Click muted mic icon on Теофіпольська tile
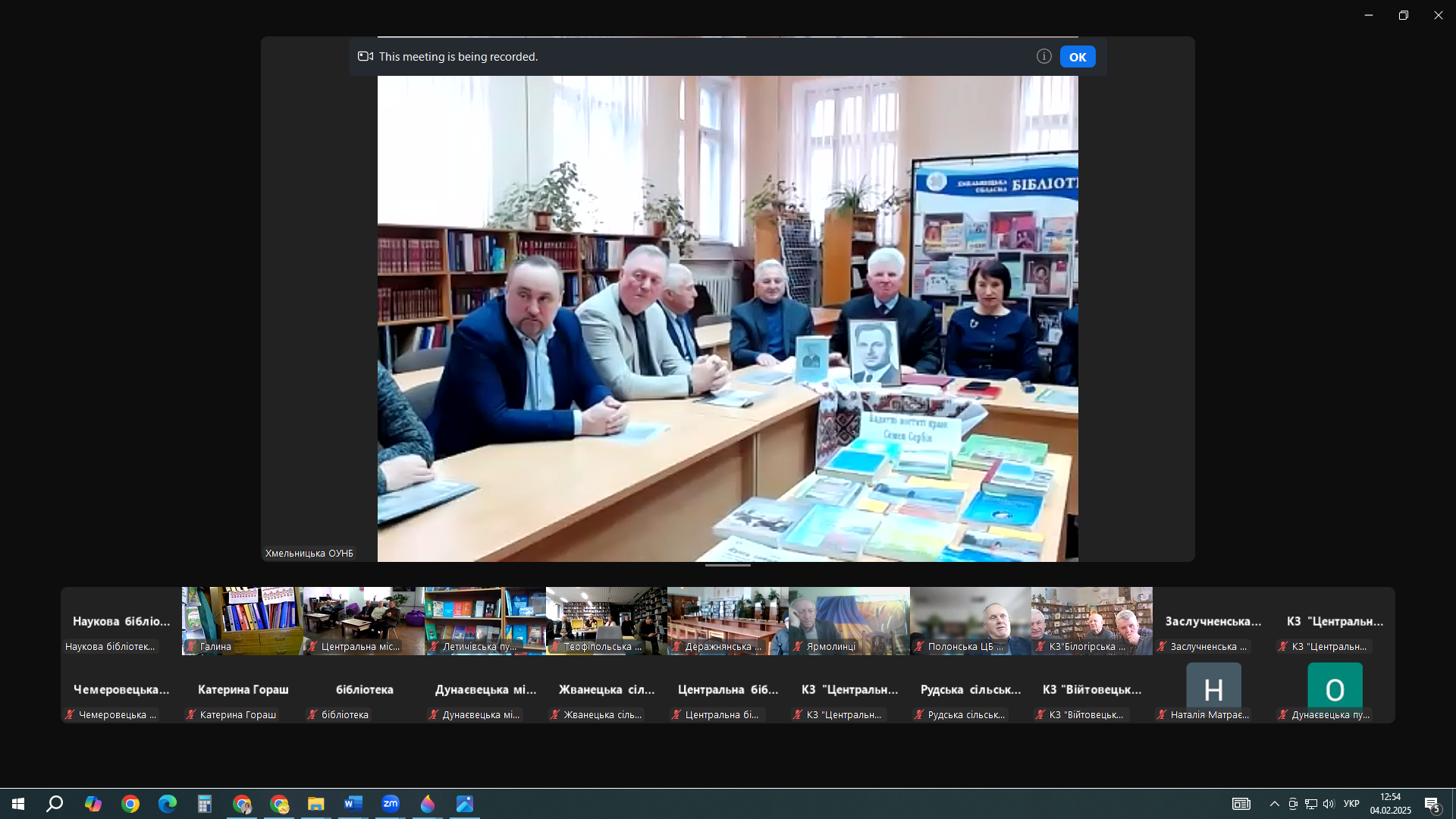This screenshot has width=1456, height=819. click(555, 647)
